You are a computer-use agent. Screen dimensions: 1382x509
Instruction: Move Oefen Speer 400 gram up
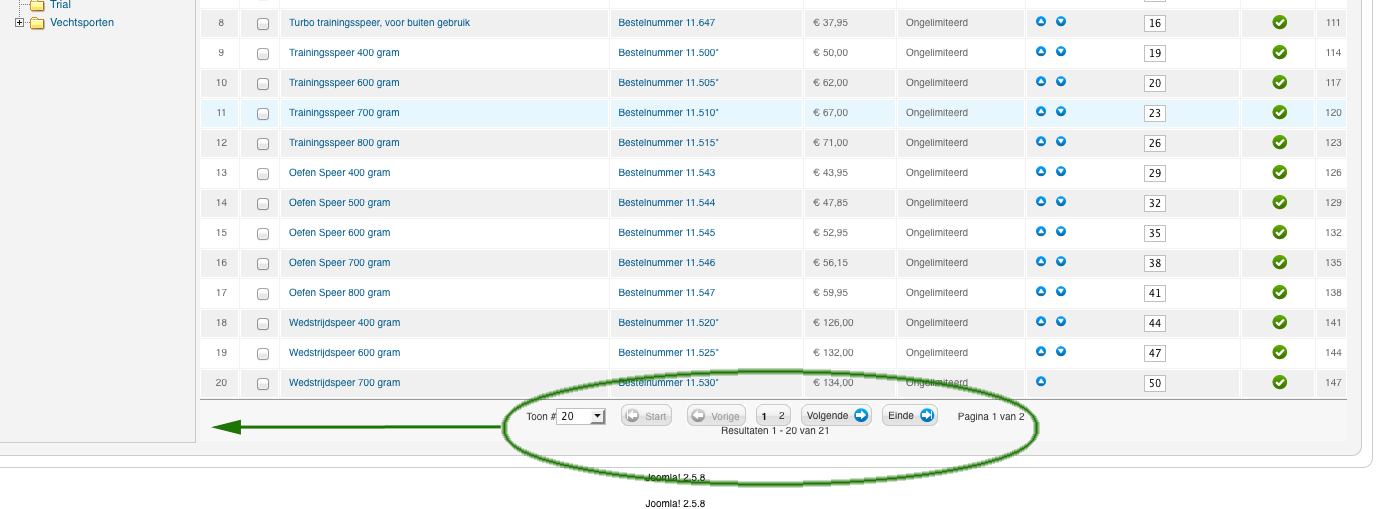[x=1040, y=171]
